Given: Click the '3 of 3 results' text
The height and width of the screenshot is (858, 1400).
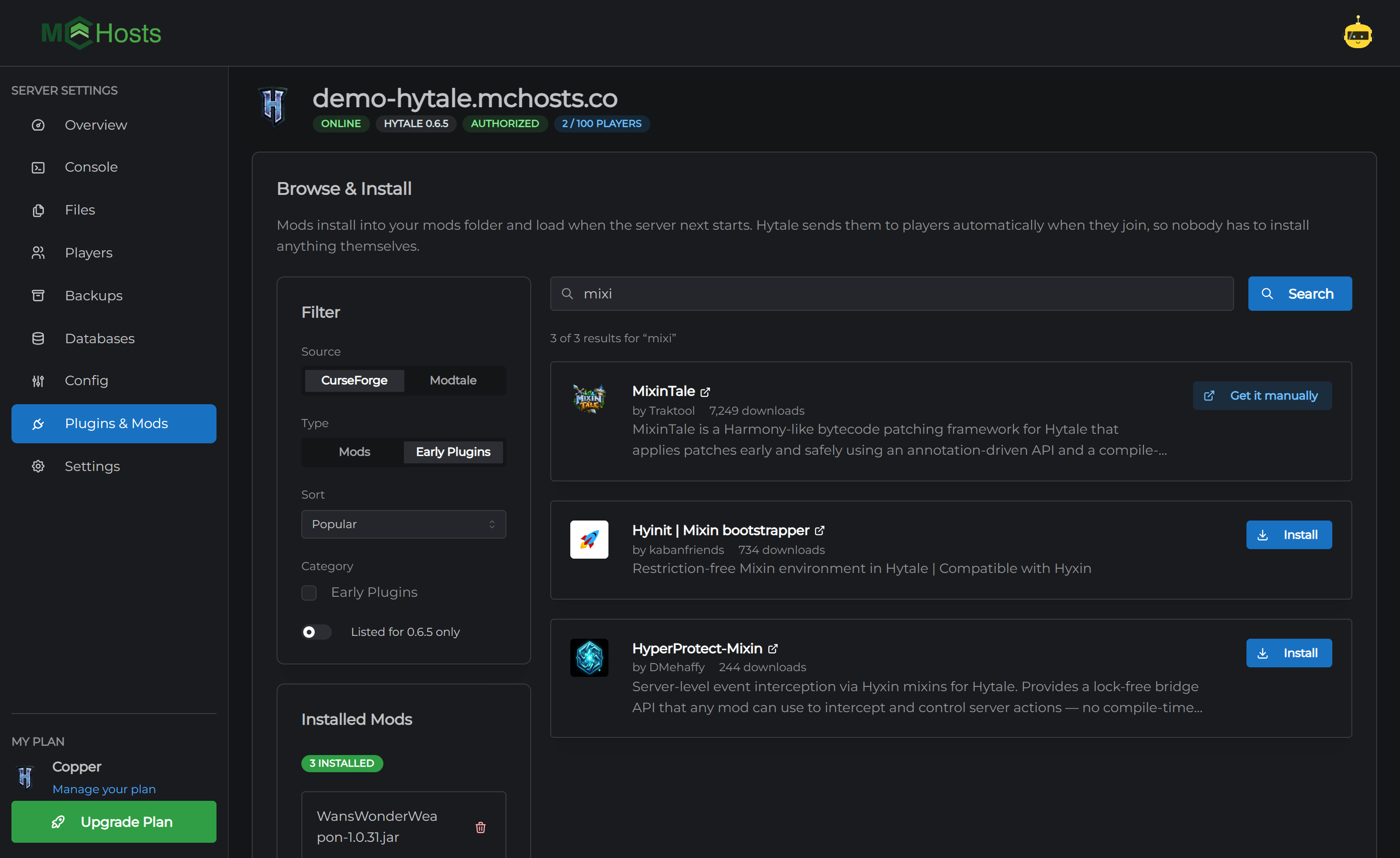Looking at the screenshot, I should [x=612, y=338].
